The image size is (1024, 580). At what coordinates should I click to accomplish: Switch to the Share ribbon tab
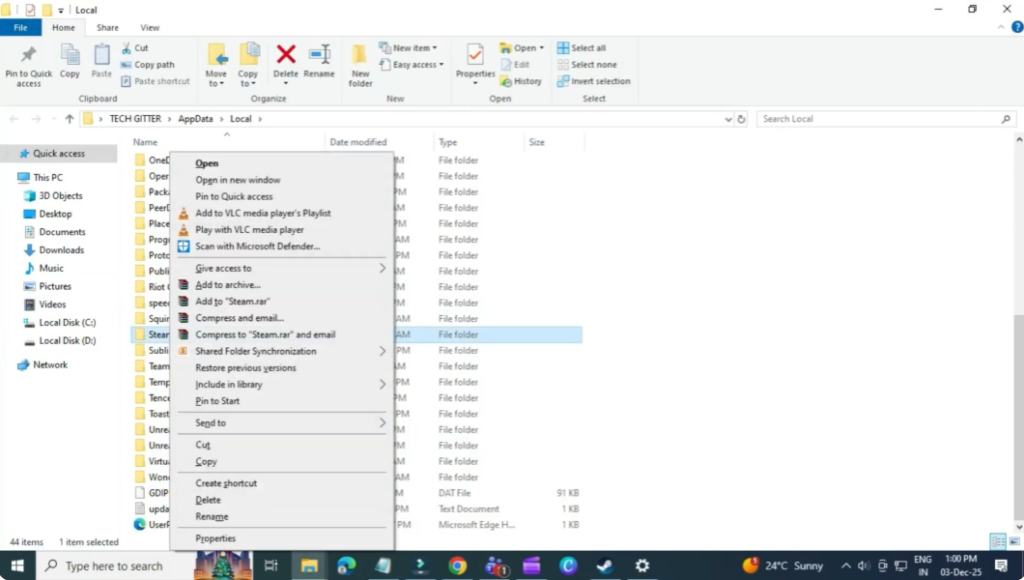coord(107,27)
